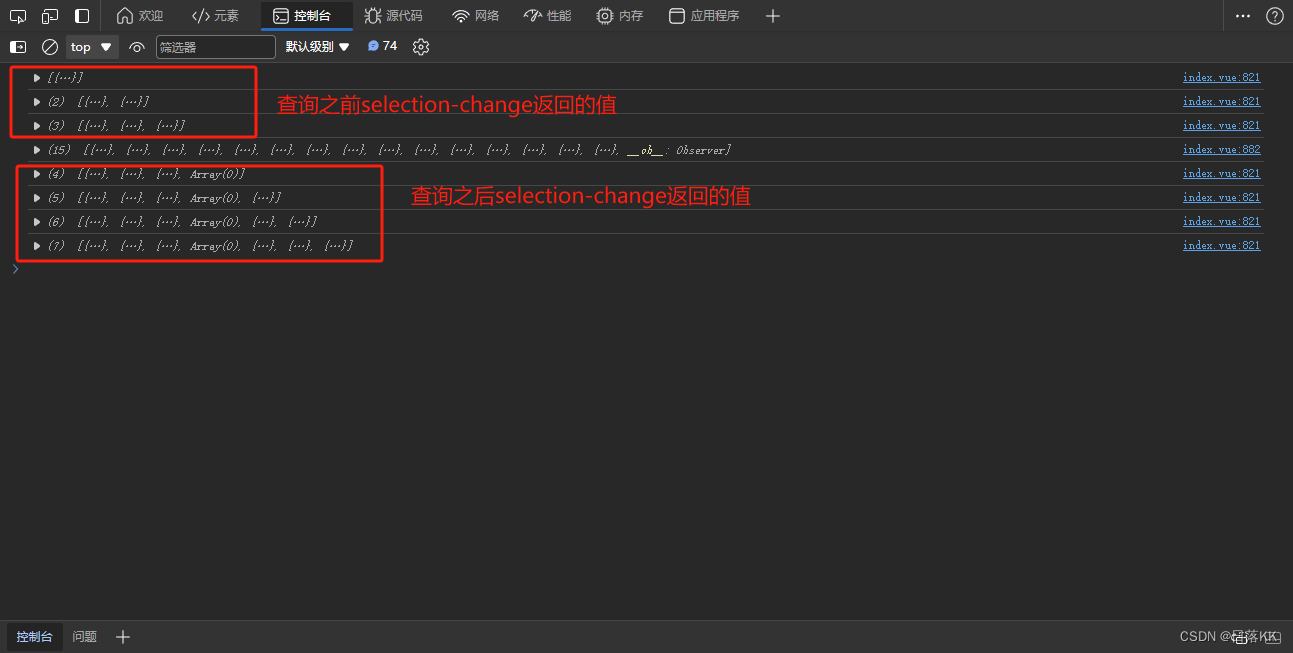Open index.vue:821 link for (6) entry
The height and width of the screenshot is (653, 1293).
(x=1221, y=221)
